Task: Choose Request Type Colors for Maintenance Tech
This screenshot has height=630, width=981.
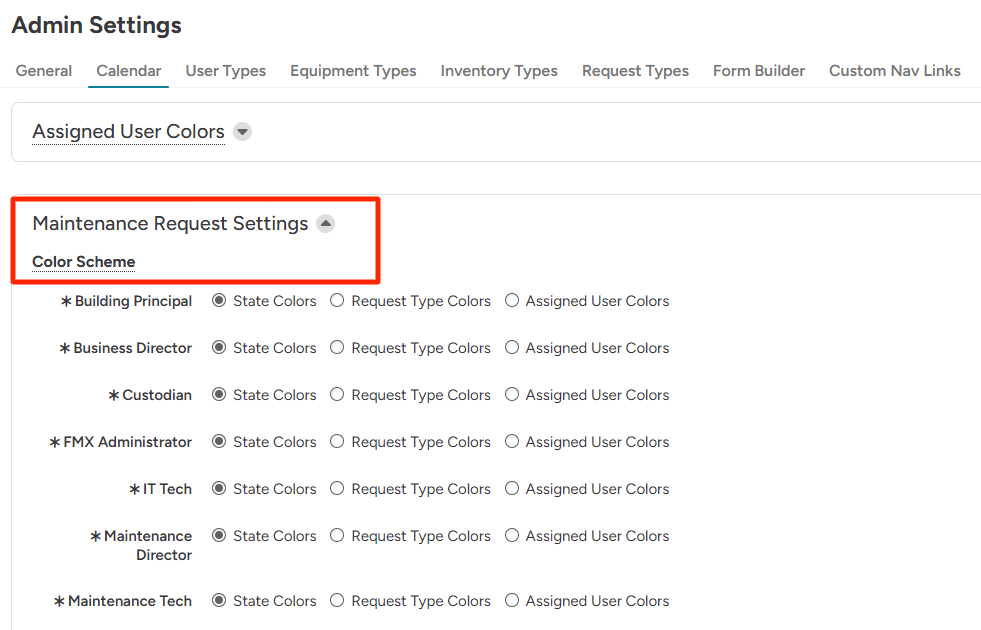Action: [x=338, y=601]
